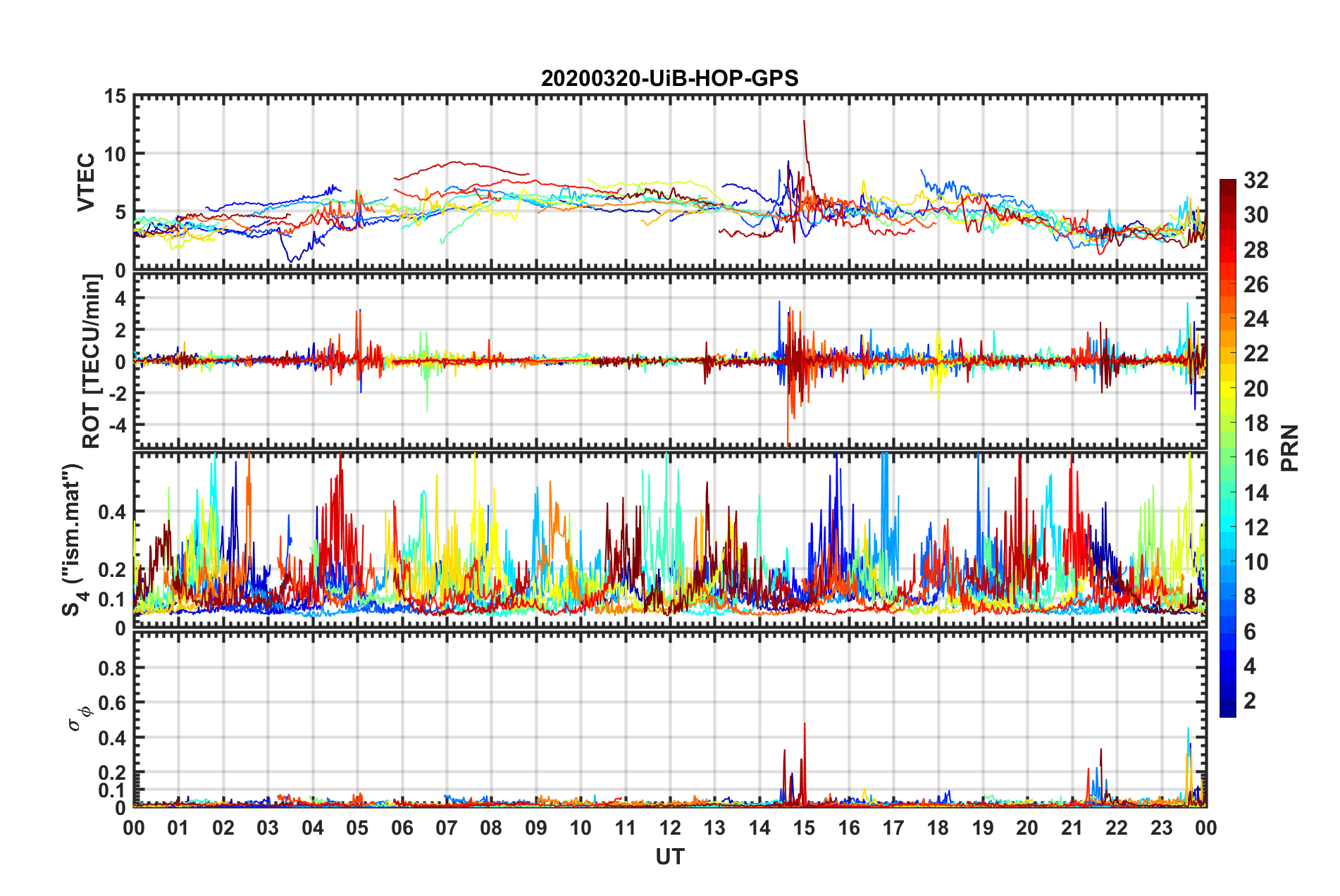Click the 19 hour tick on UT axis
The height and width of the screenshot is (896, 1340).
pyautogui.click(x=983, y=828)
